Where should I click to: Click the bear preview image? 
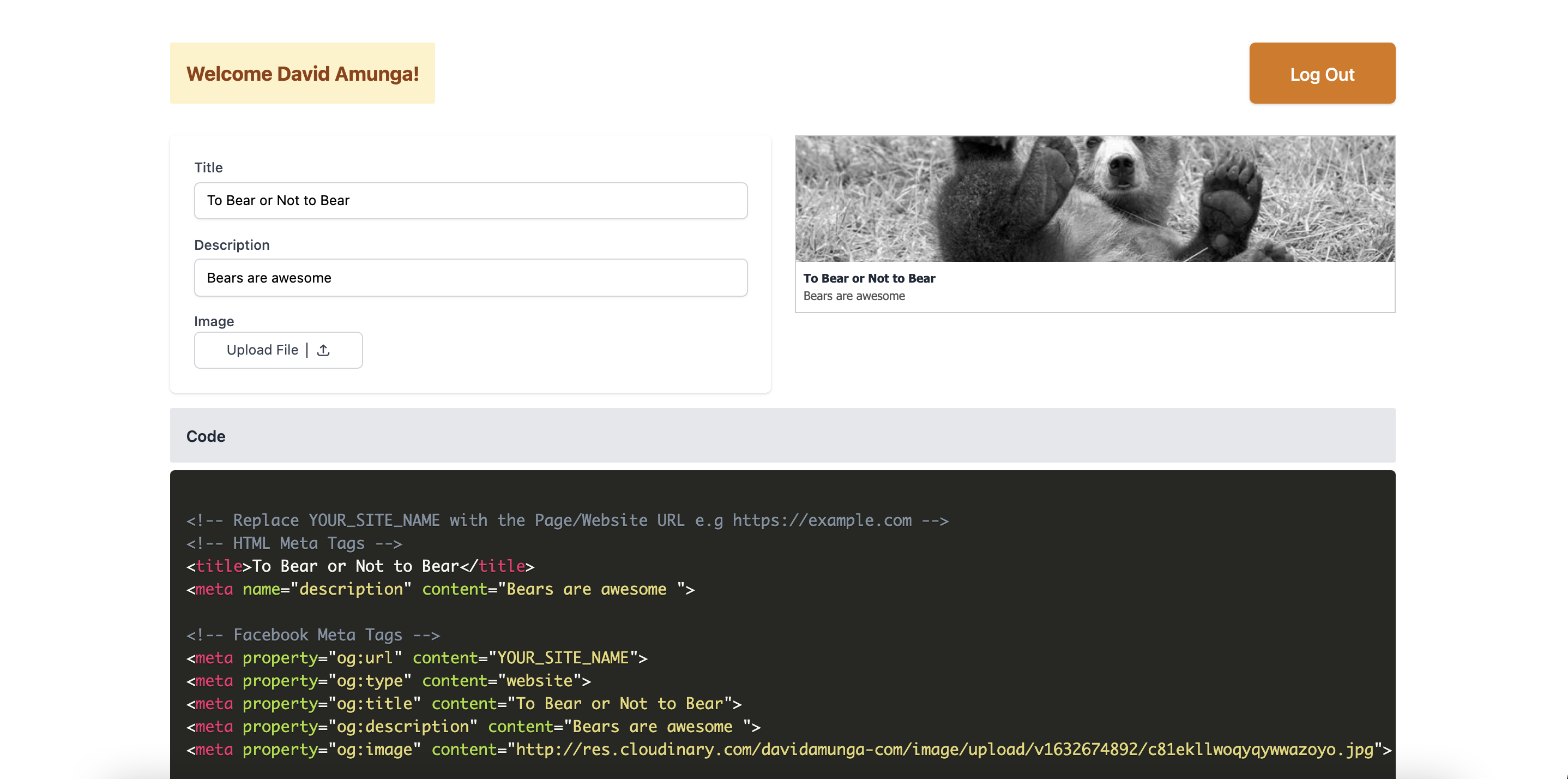coord(1094,199)
